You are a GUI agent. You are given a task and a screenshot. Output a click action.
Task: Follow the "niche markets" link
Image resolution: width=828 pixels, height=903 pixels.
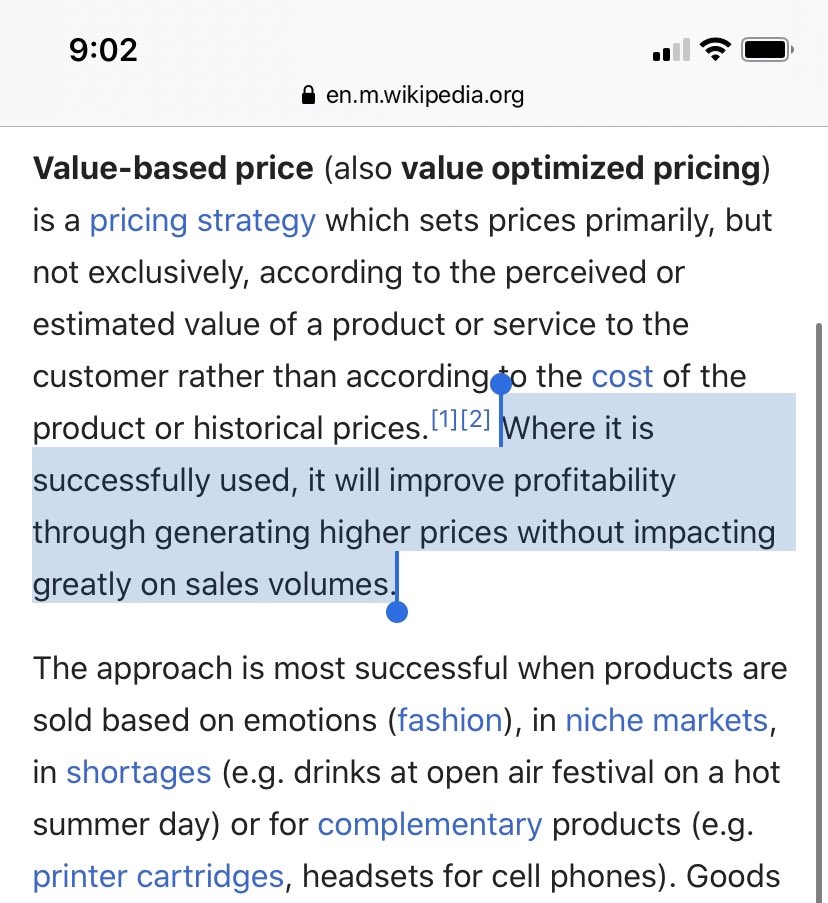[x=666, y=720]
